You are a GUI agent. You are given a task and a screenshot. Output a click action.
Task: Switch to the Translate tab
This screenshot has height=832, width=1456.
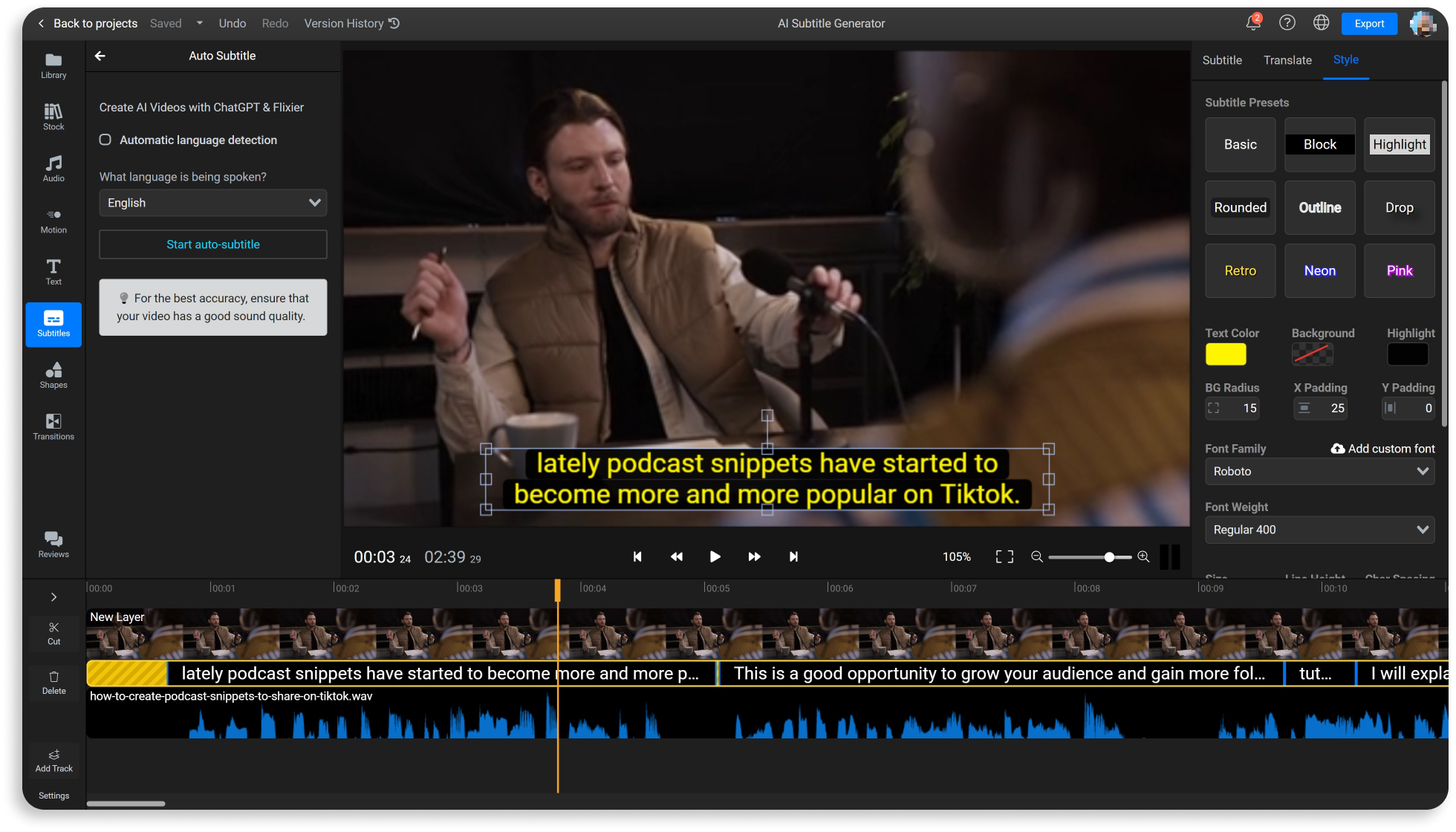click(x=1288, y=60)
